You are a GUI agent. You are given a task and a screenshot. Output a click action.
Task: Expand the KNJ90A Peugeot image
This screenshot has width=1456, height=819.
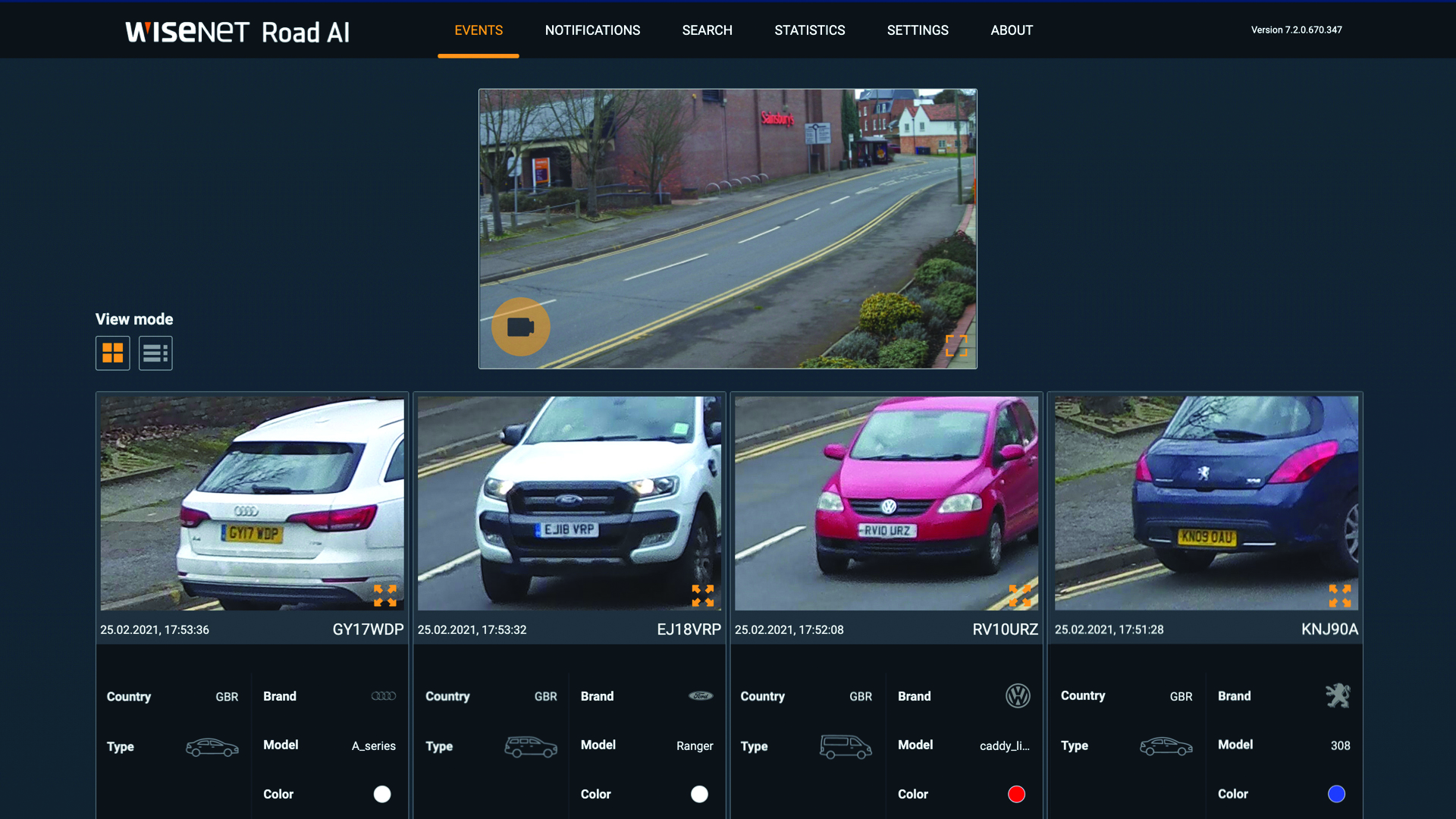click(1339, 595)
